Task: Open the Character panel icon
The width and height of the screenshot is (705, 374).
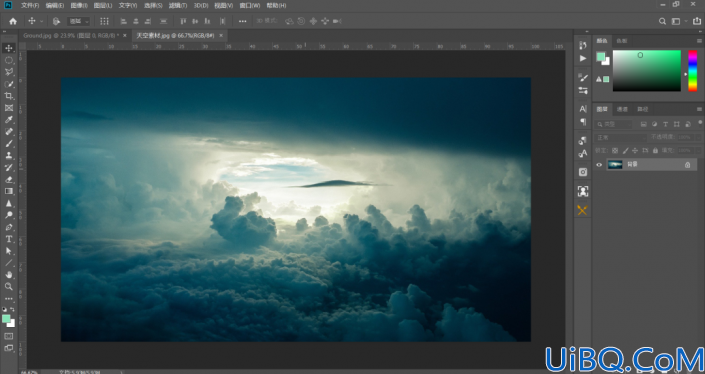Action: click(x=583, y=109)
